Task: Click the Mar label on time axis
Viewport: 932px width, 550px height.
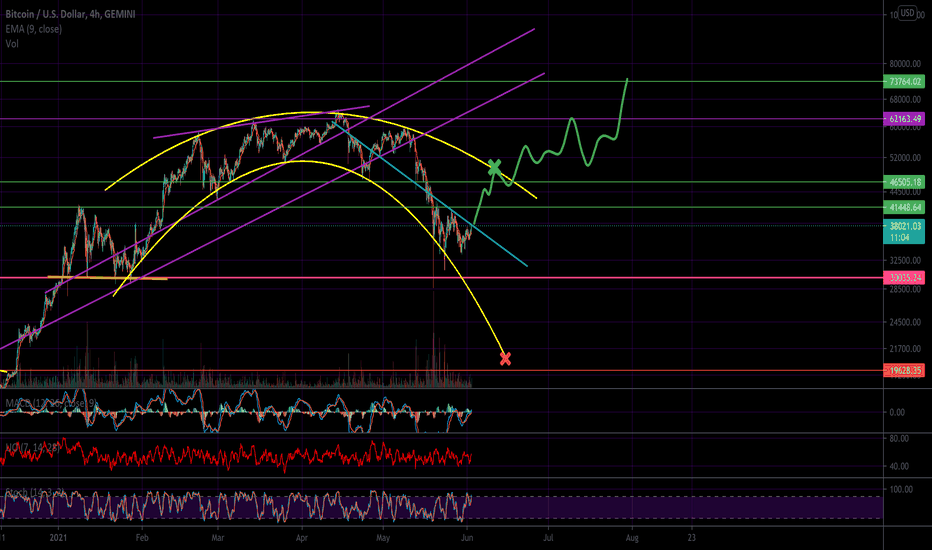Action: click(218, 538)
